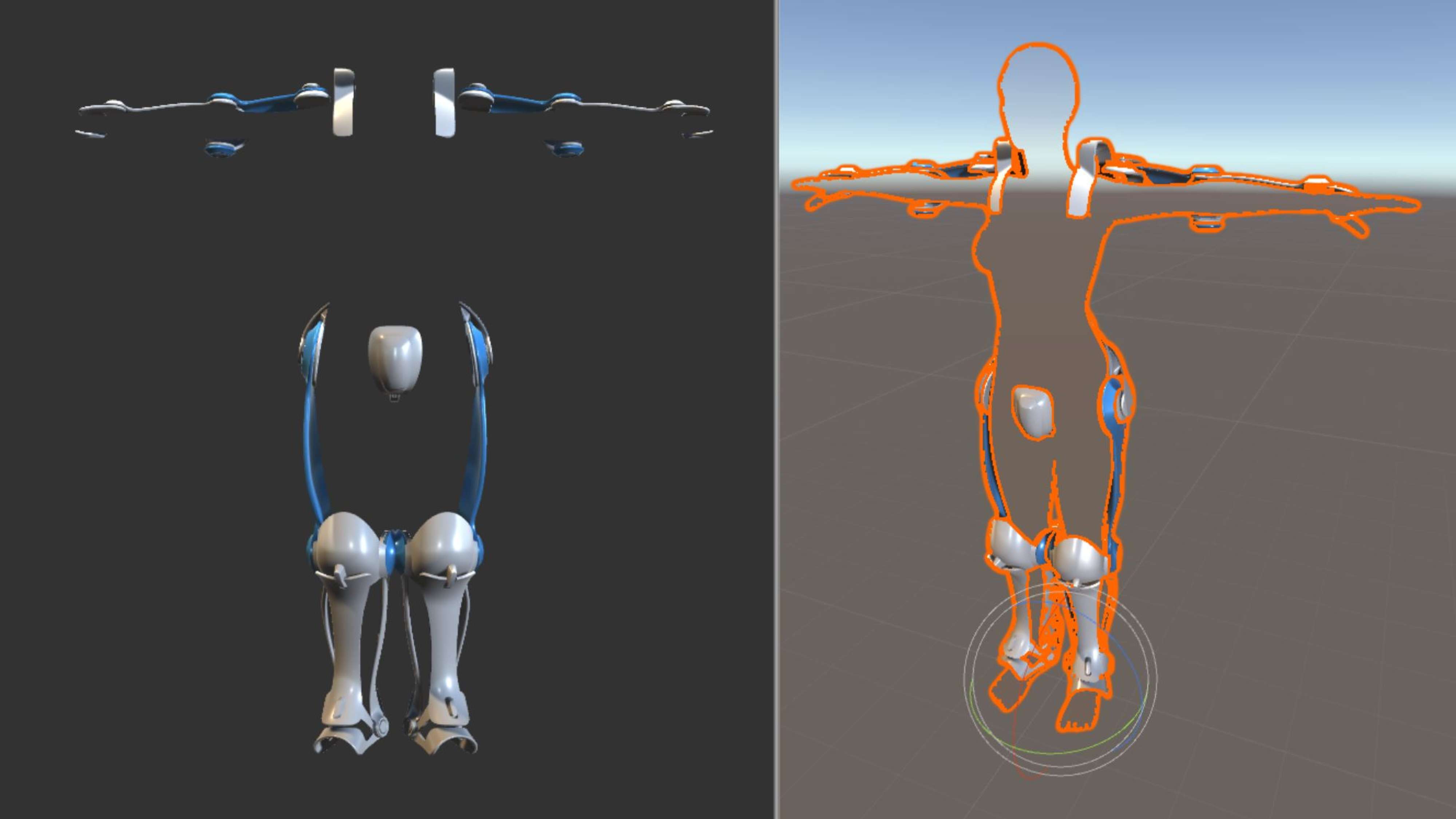The height and width of the screenshot is (819, 1456).
Task: Select right white shoulder strap in left viewport
Action: [445, 103]
